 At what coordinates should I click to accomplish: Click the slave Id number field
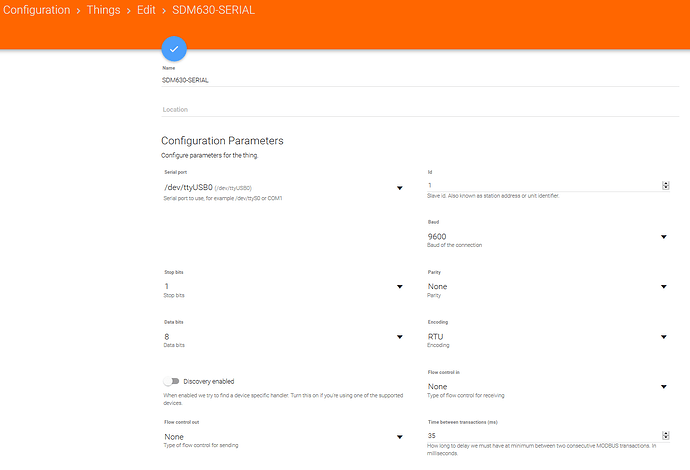540,185
